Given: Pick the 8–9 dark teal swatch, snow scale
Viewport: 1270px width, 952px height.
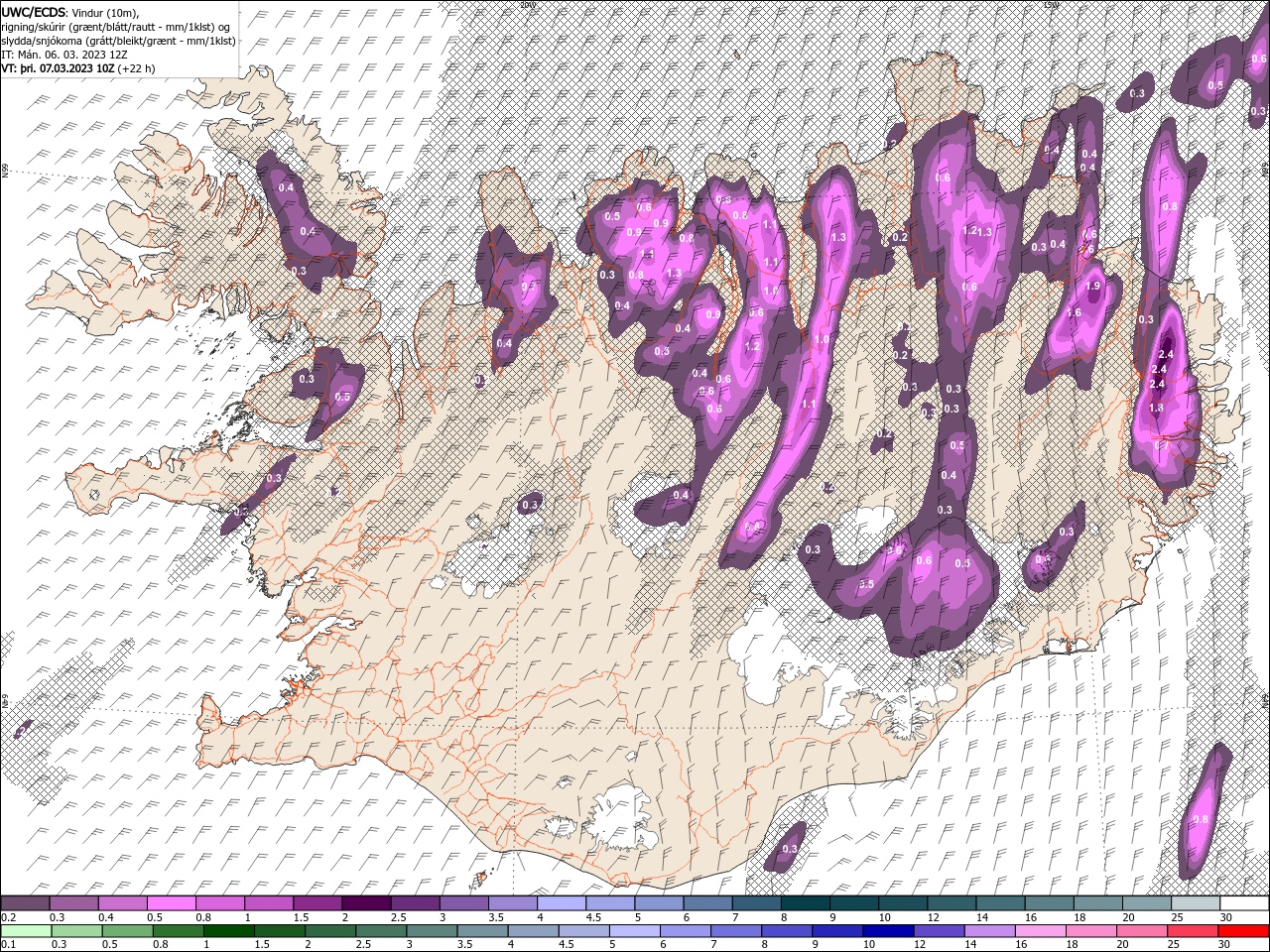Looking at the screenshot, I should (804, 903).
